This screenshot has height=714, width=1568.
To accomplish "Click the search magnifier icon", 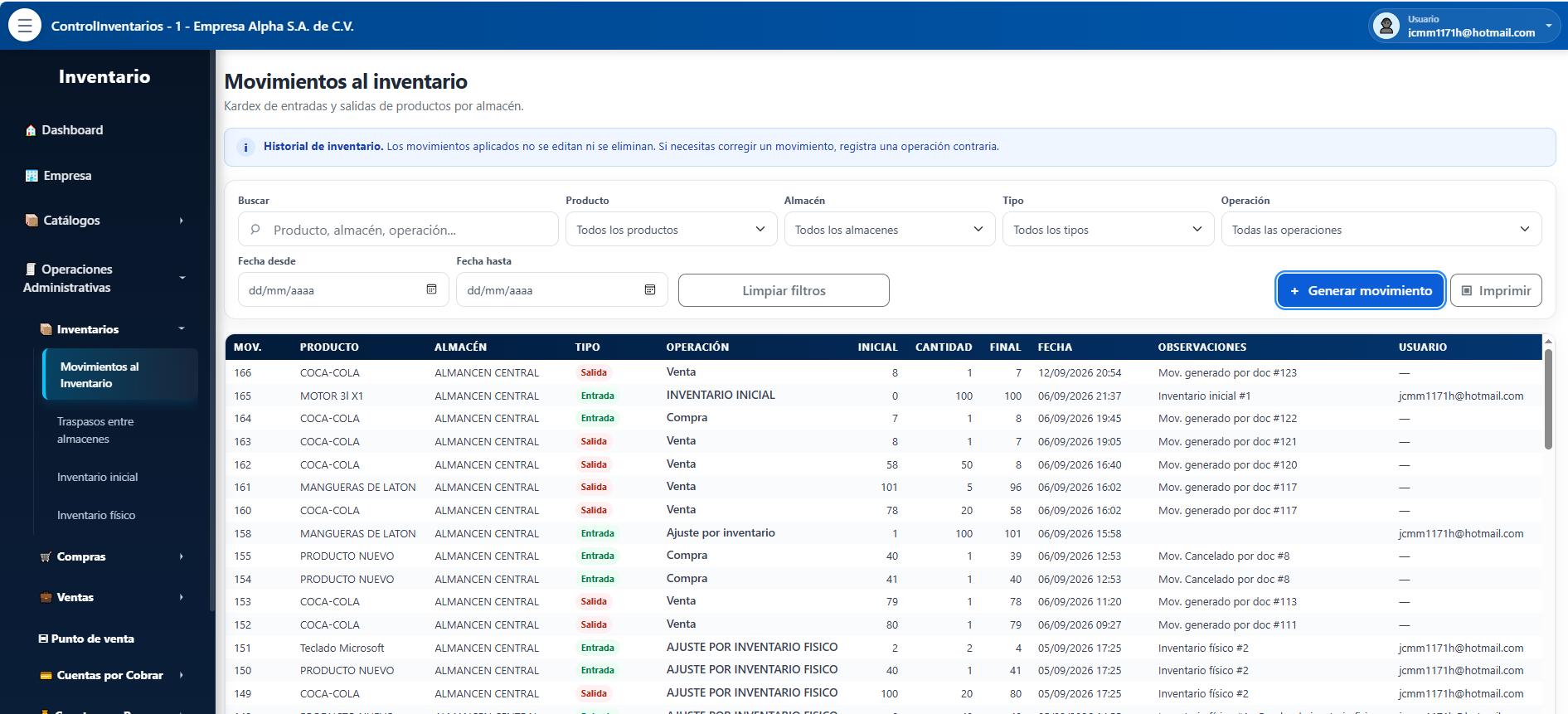I will (x=255, y=229).
